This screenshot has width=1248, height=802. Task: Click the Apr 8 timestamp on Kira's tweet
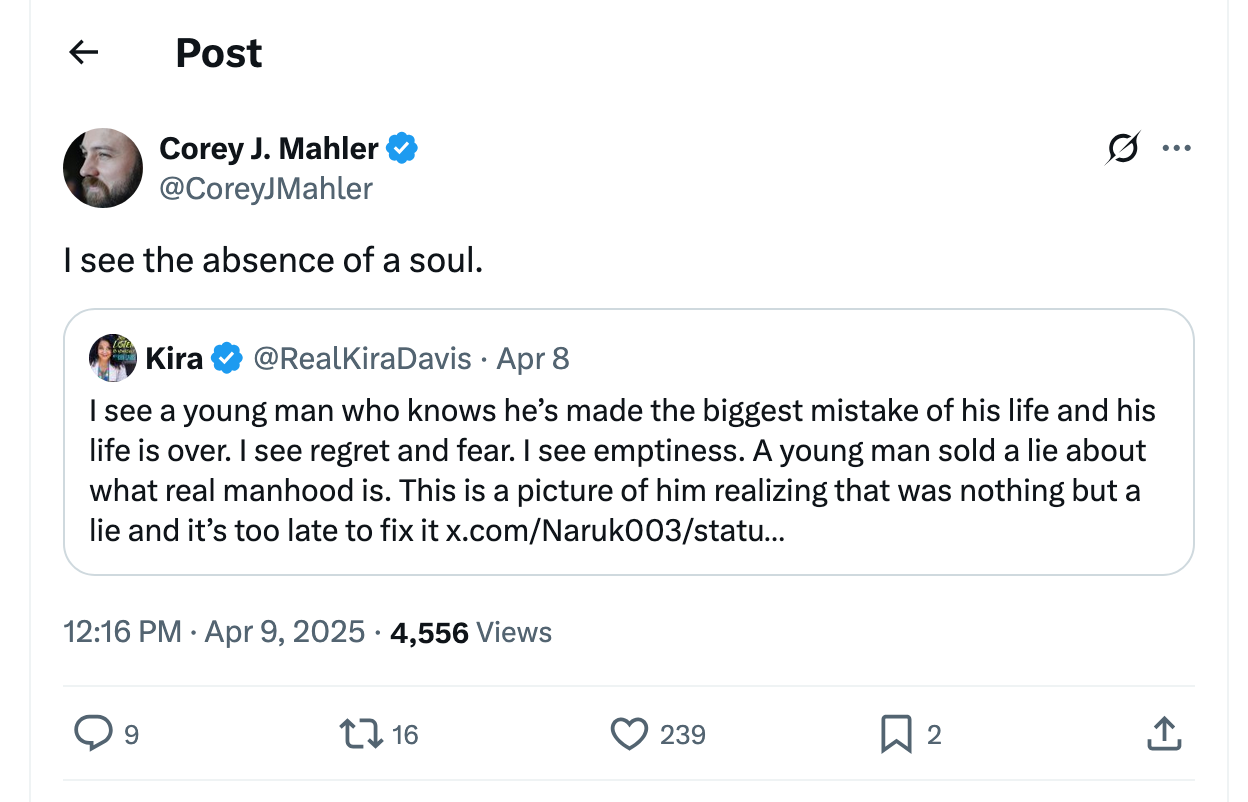(532, 358)
